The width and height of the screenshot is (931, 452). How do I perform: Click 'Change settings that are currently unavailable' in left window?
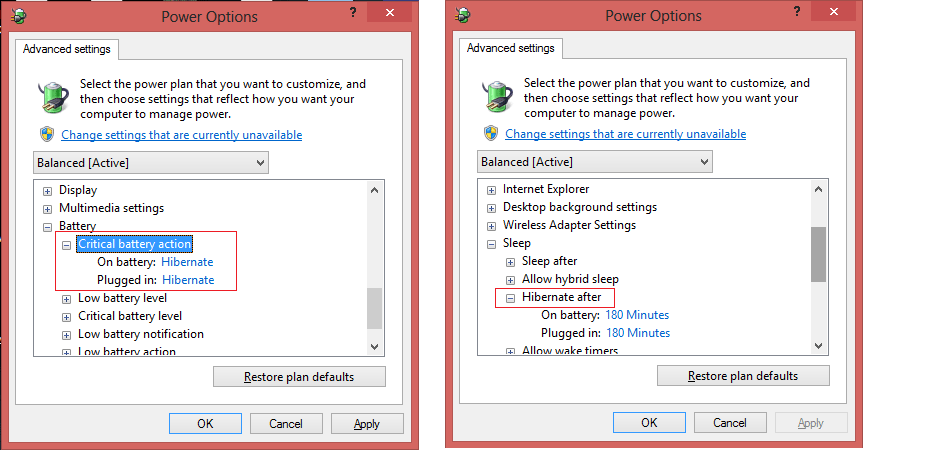[182, 135]
